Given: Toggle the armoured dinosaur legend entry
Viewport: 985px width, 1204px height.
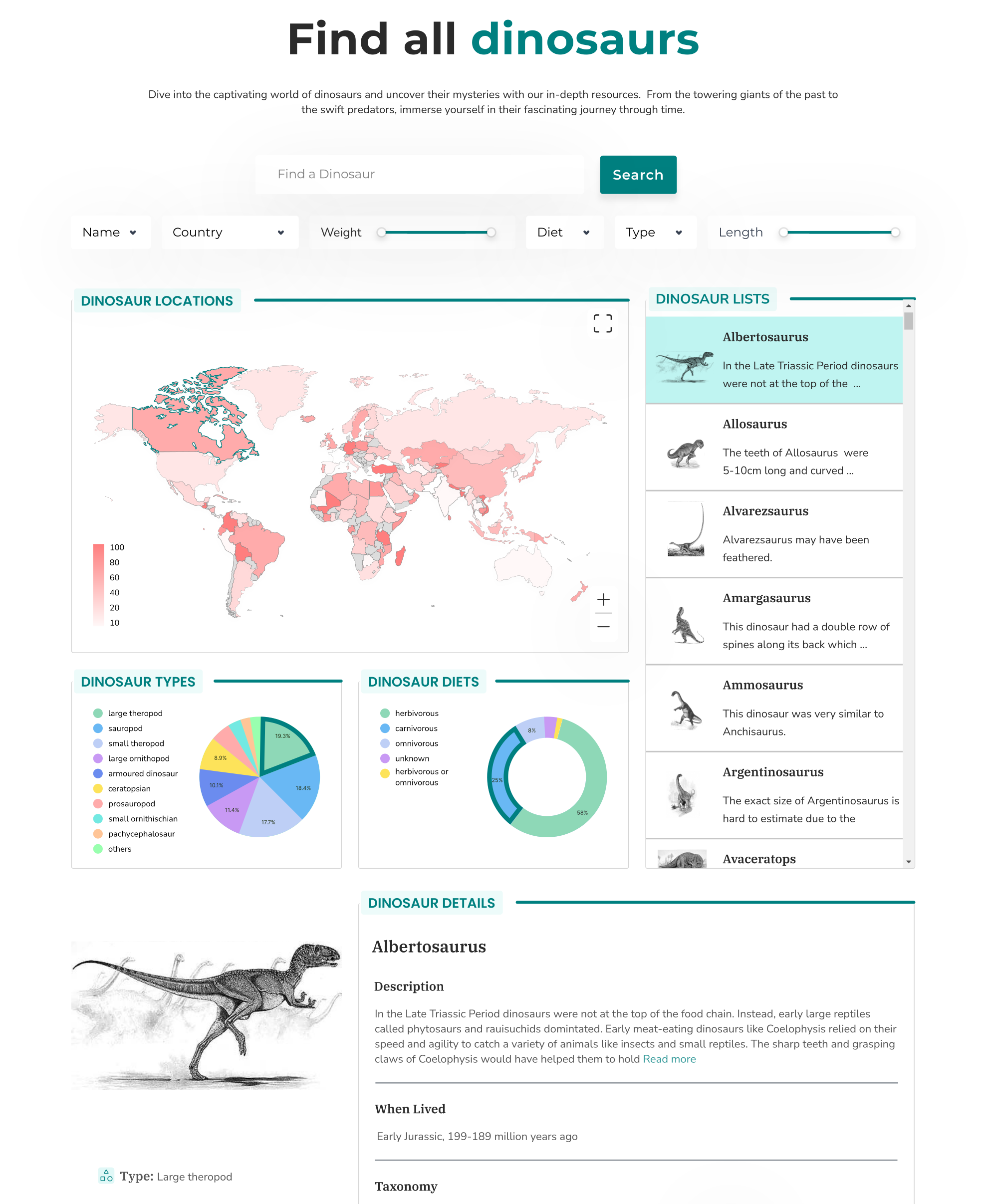Looking at the screenshot, I should tap(136, 773).
